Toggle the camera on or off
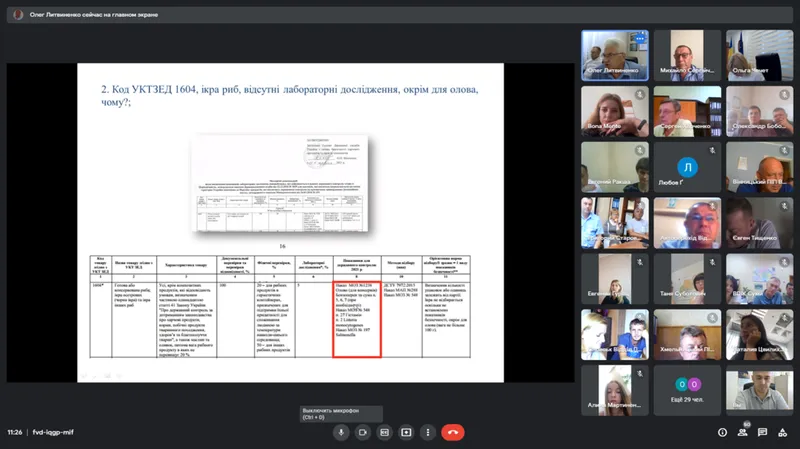Image resolution: width=800 pixels, height=449 pixels. pos(363,432)
